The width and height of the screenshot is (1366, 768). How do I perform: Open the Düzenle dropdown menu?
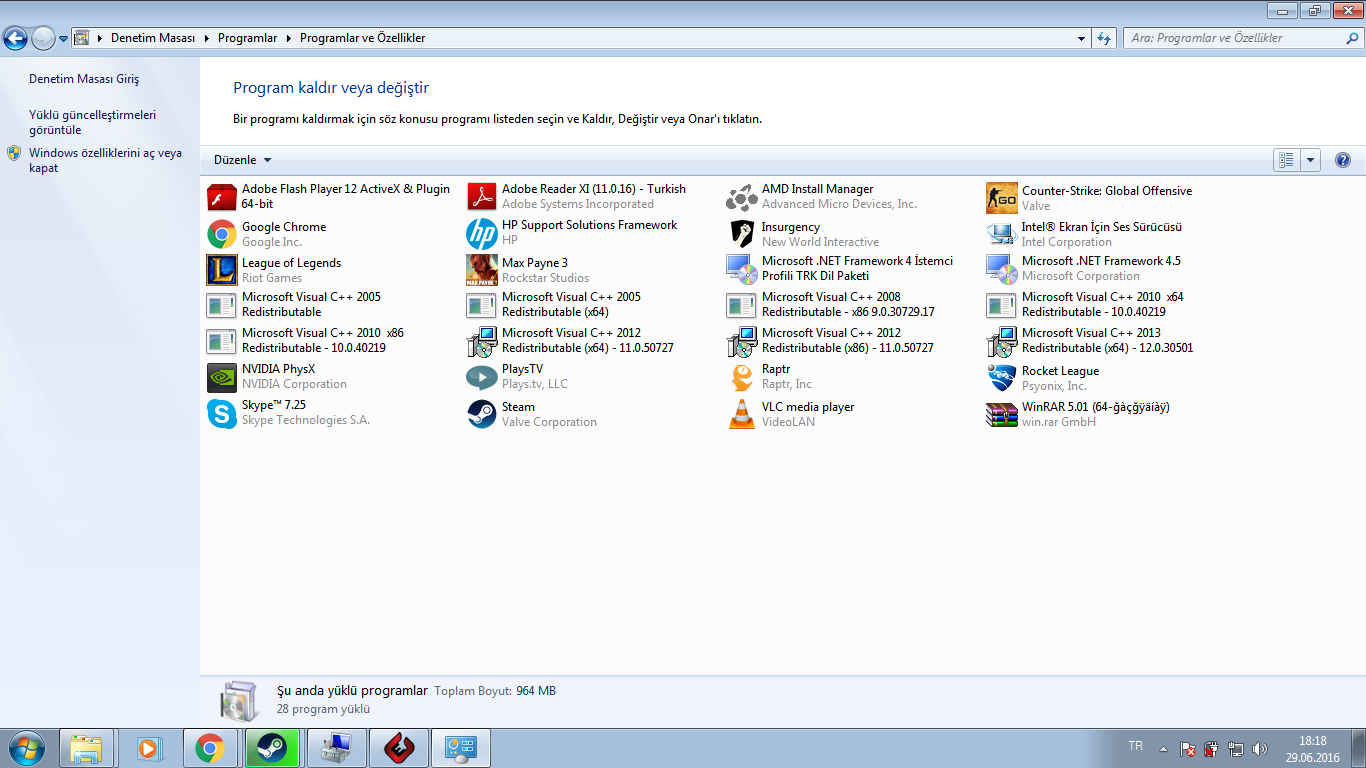[x=242, y=160]
